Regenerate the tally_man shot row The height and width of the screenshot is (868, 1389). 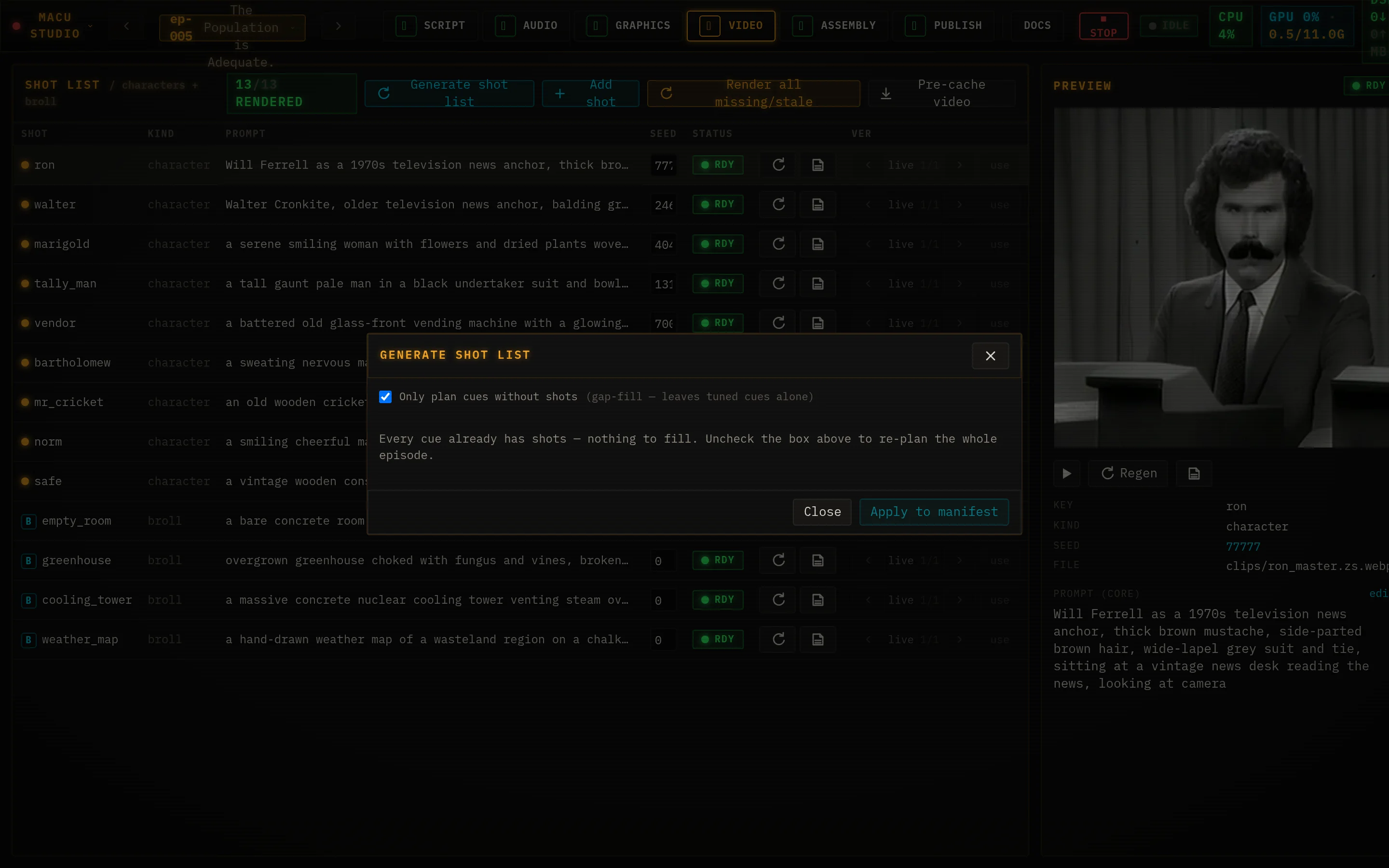(x=778, y=284)
